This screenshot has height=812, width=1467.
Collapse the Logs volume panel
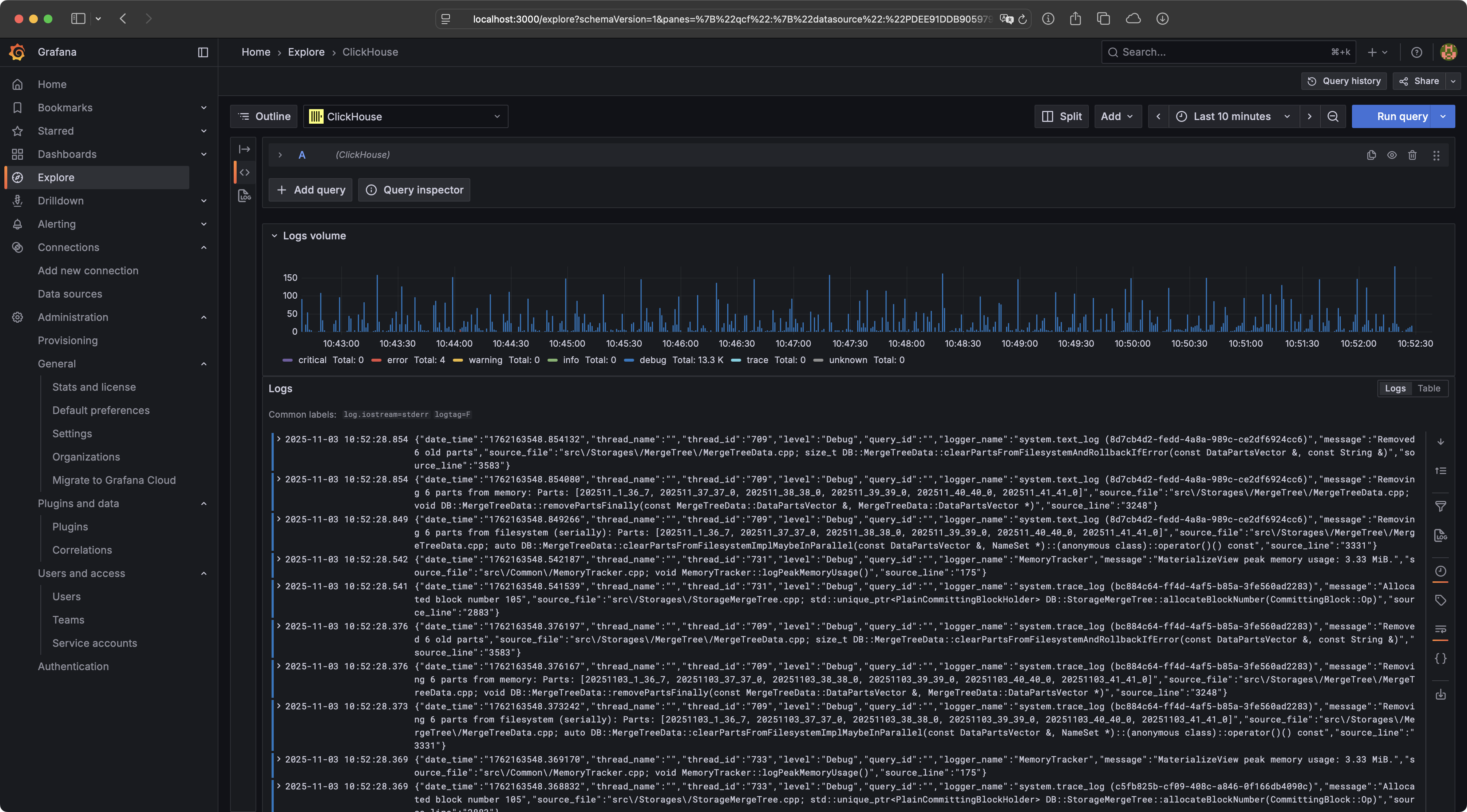click(274, 236)
